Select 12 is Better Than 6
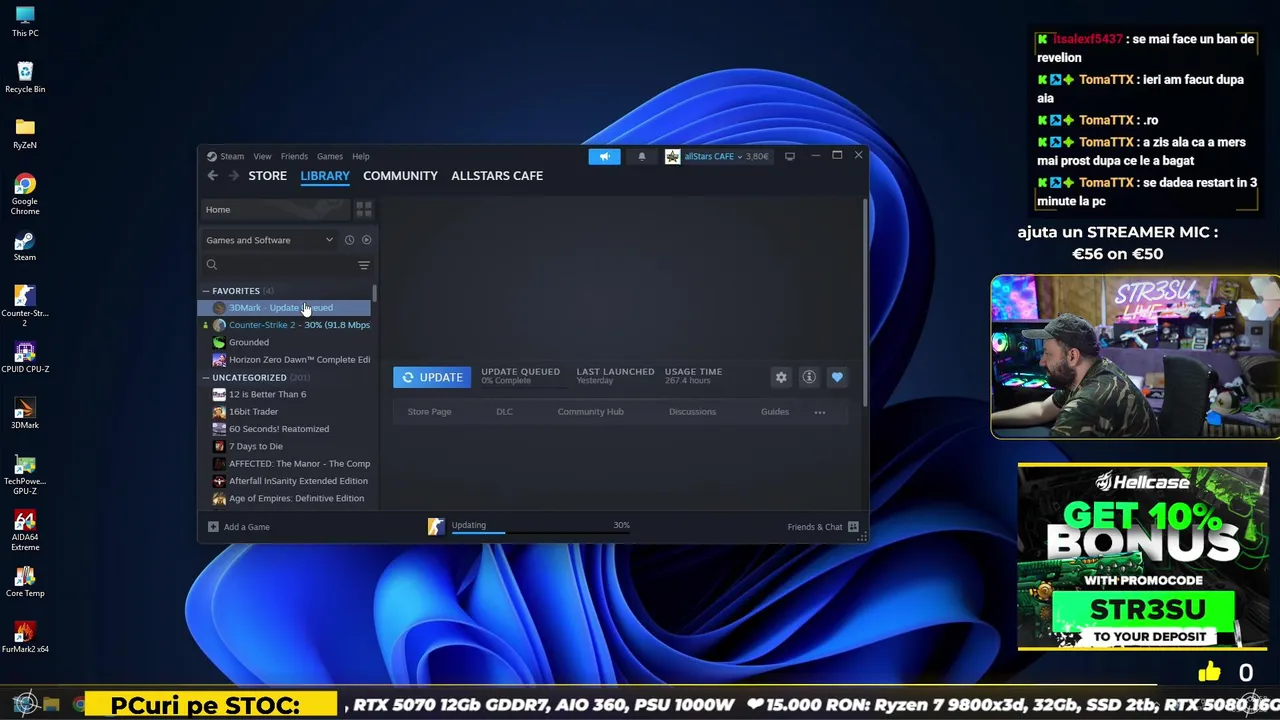Image resolution: width=1280 pixels, height=720 pixels. (x=285, y=395)
